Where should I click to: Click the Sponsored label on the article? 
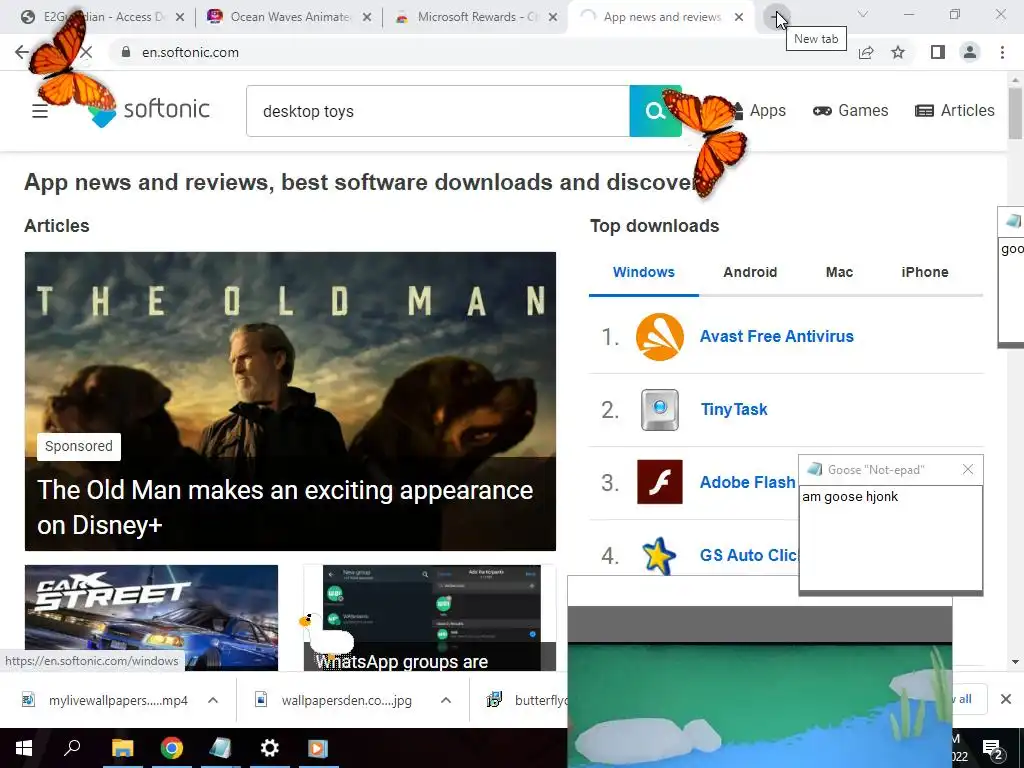[x=79, y=446]
